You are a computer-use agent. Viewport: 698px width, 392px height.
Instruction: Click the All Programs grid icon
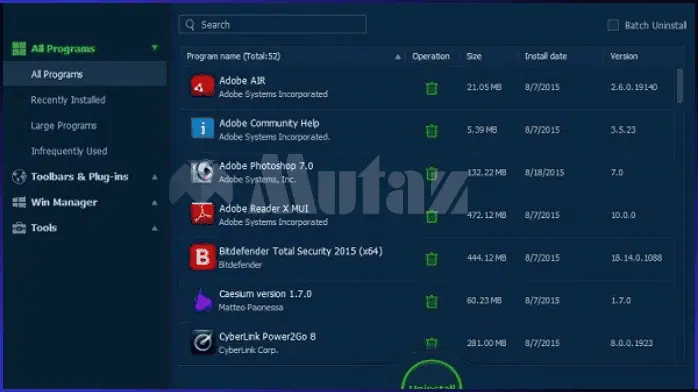pos(19,48)
